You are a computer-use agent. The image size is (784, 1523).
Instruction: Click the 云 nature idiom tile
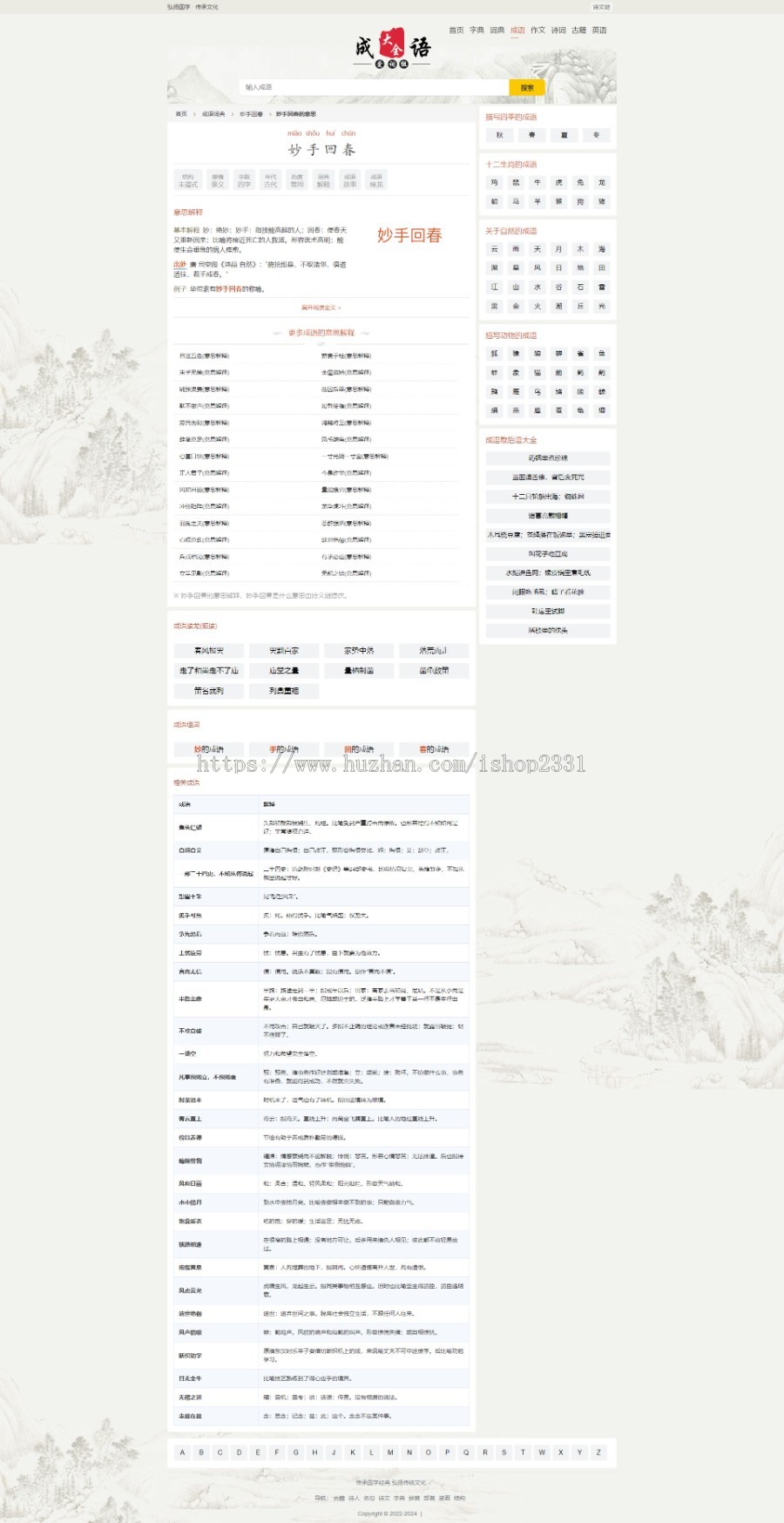[494, 249]
